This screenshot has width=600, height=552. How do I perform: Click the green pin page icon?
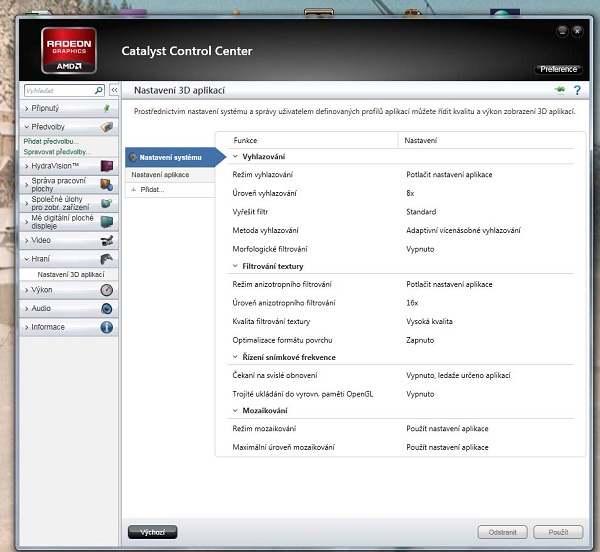coord(561,90)
